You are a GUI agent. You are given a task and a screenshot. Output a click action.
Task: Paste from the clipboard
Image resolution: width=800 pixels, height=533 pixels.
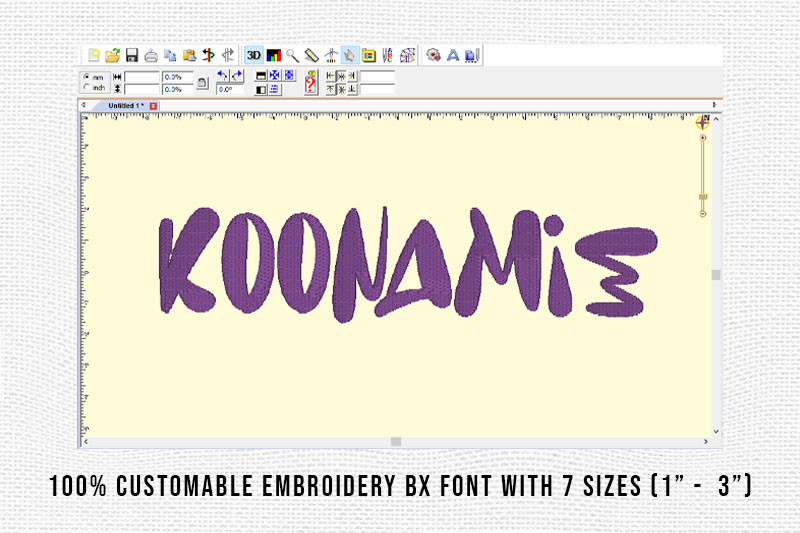pyautogui.click(x=189, y=55)
